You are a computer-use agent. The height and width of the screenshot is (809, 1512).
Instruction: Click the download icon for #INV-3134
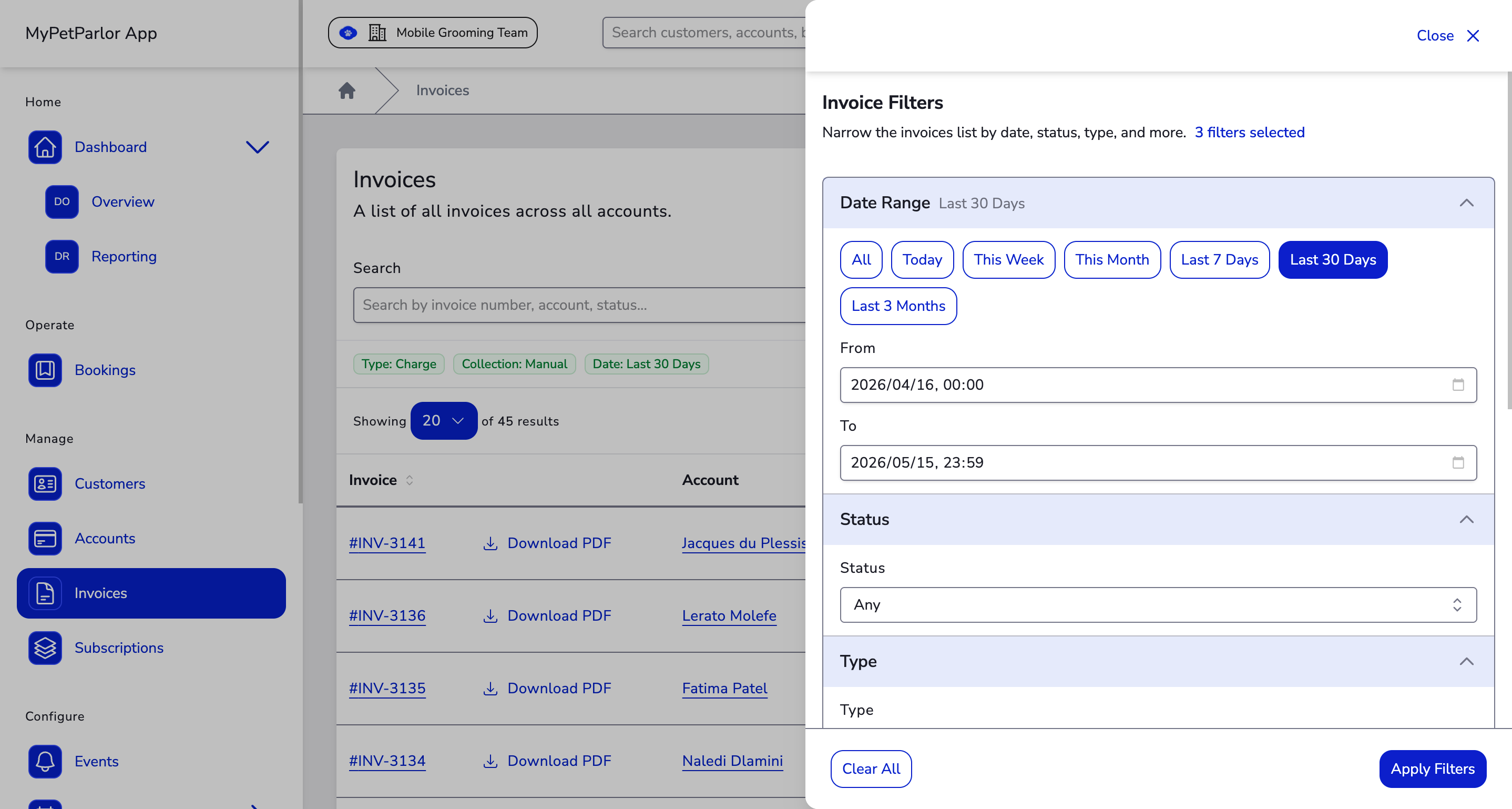490,761
